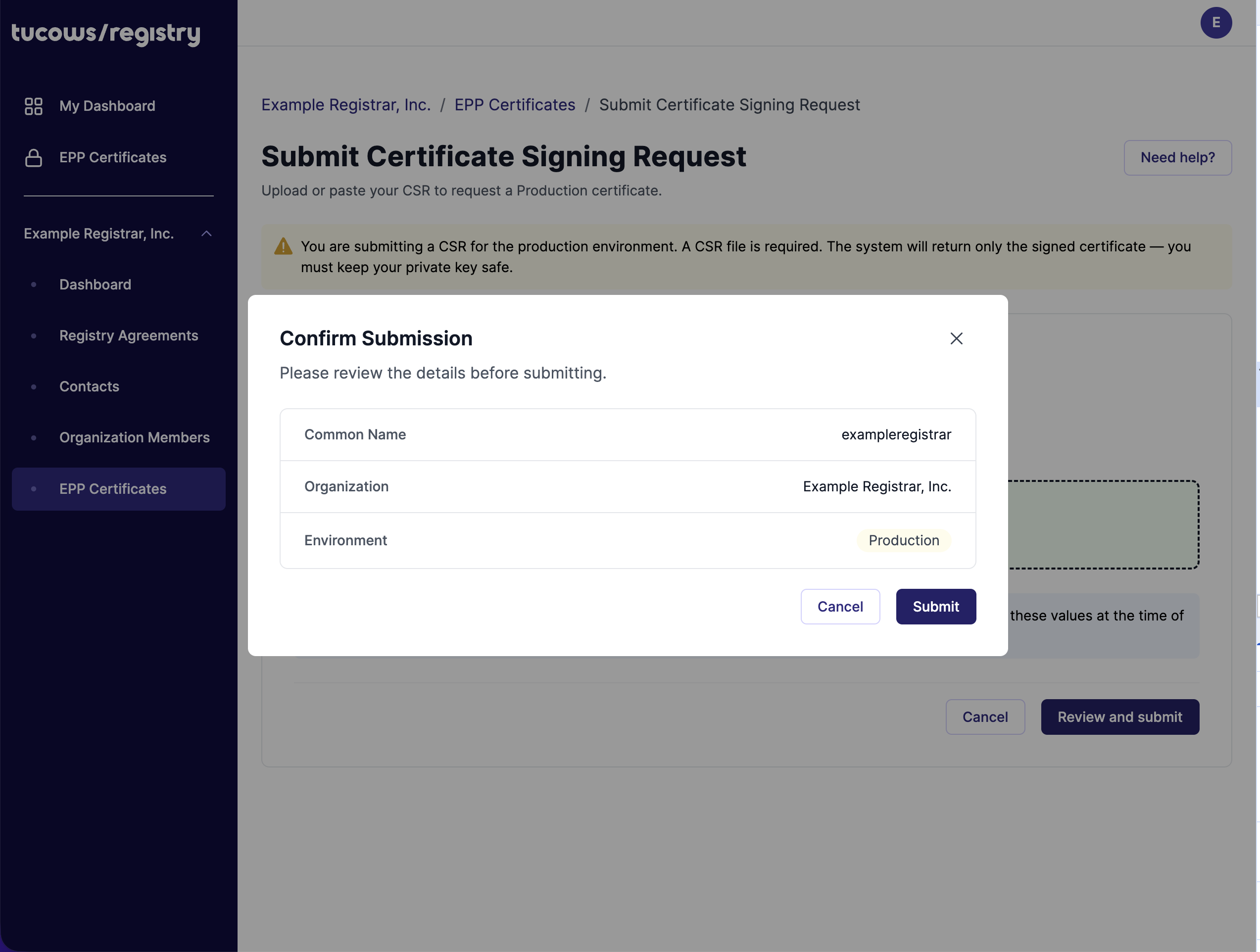Click the Production environment badge

tap(903, 540)
